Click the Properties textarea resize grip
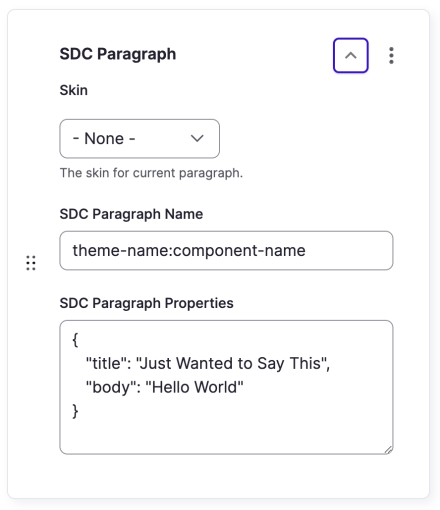Viewport: 440px width, 510px height. click(388, 450)
